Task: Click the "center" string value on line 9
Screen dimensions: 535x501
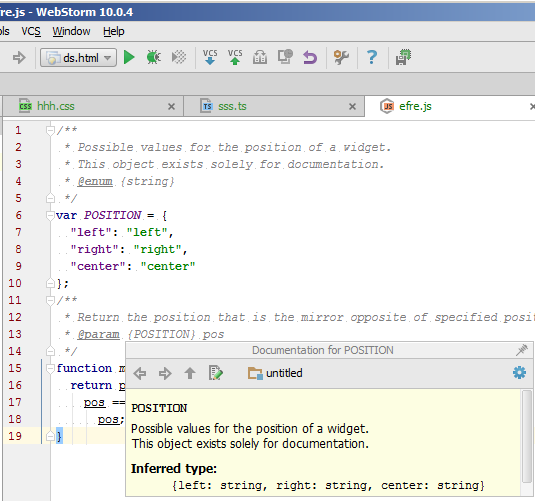Action: 168,266
